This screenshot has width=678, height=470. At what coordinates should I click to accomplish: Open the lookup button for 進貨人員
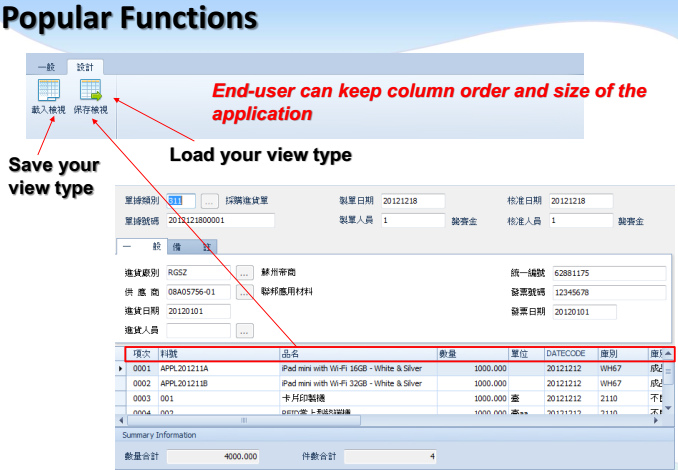pos(244,330)
